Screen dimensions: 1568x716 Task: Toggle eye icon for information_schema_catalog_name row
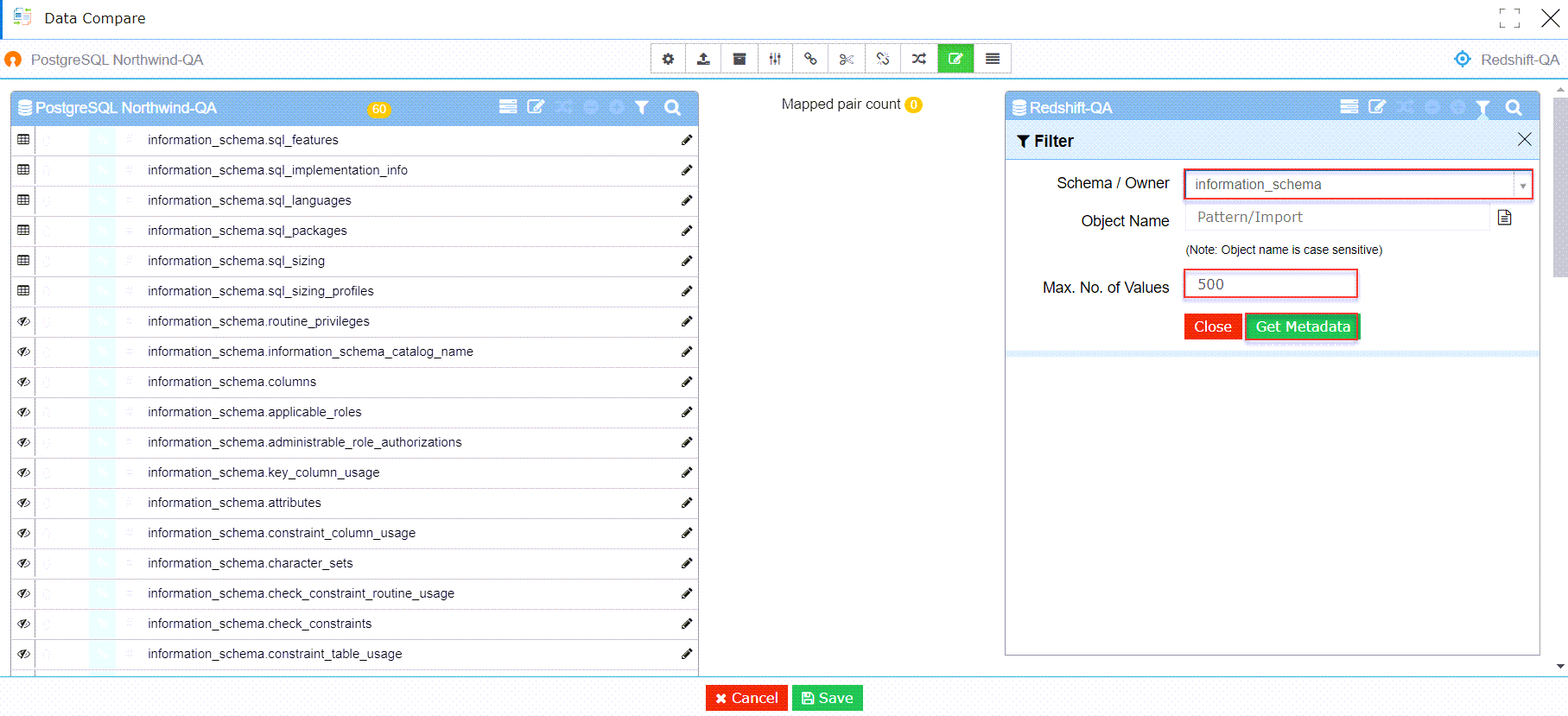23,352
